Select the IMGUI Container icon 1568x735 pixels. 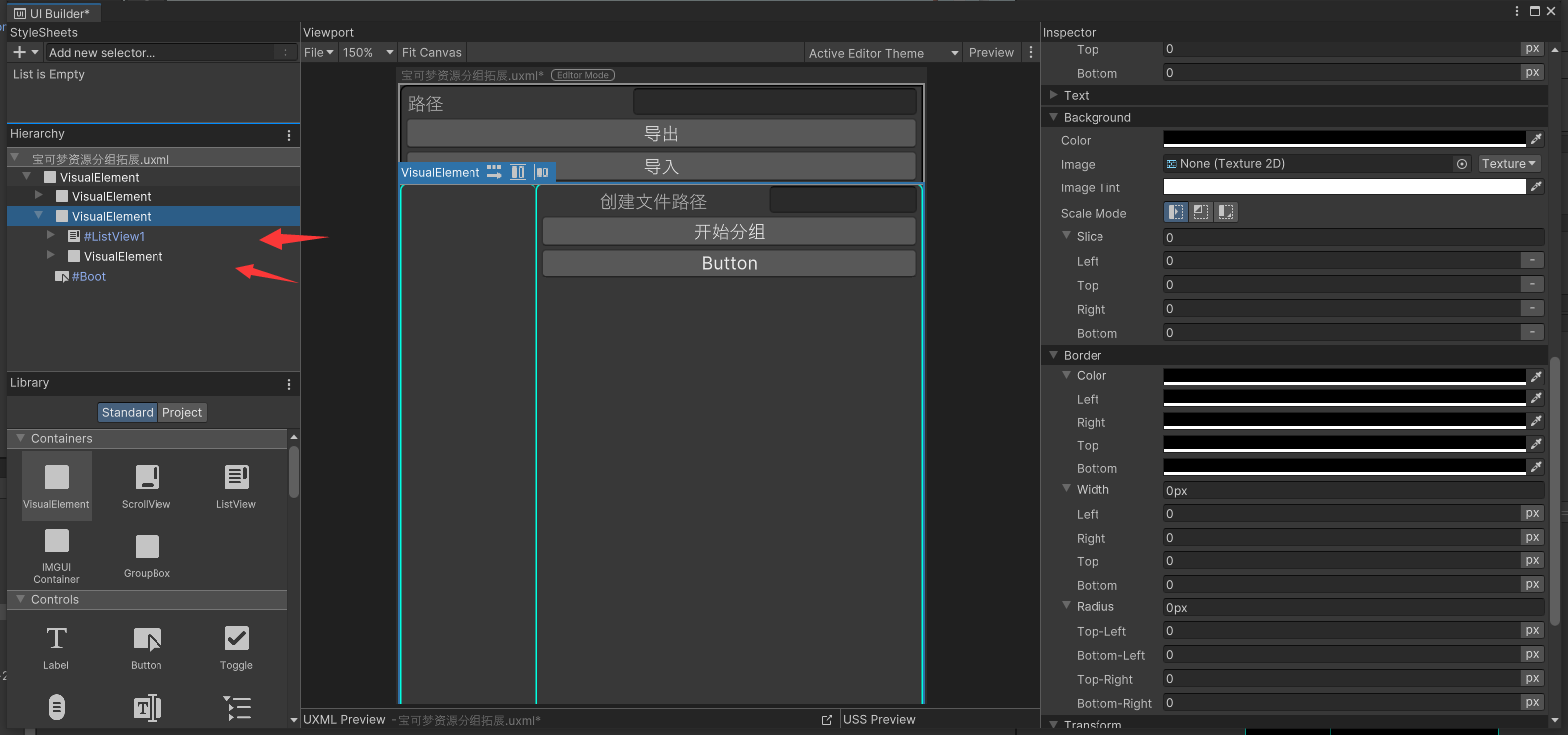[57, 541]
